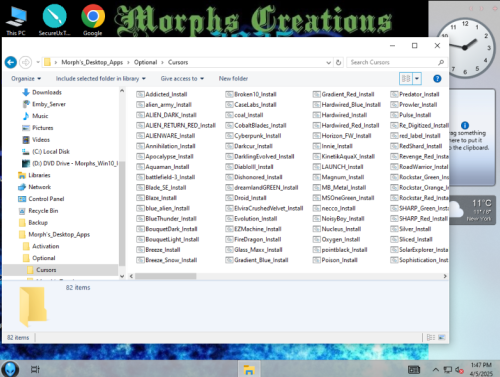Image resolution: width=500 pixels, height=377 pixels.
Task: Open Task View on the taskbar
Action: (x=35, y=369)
